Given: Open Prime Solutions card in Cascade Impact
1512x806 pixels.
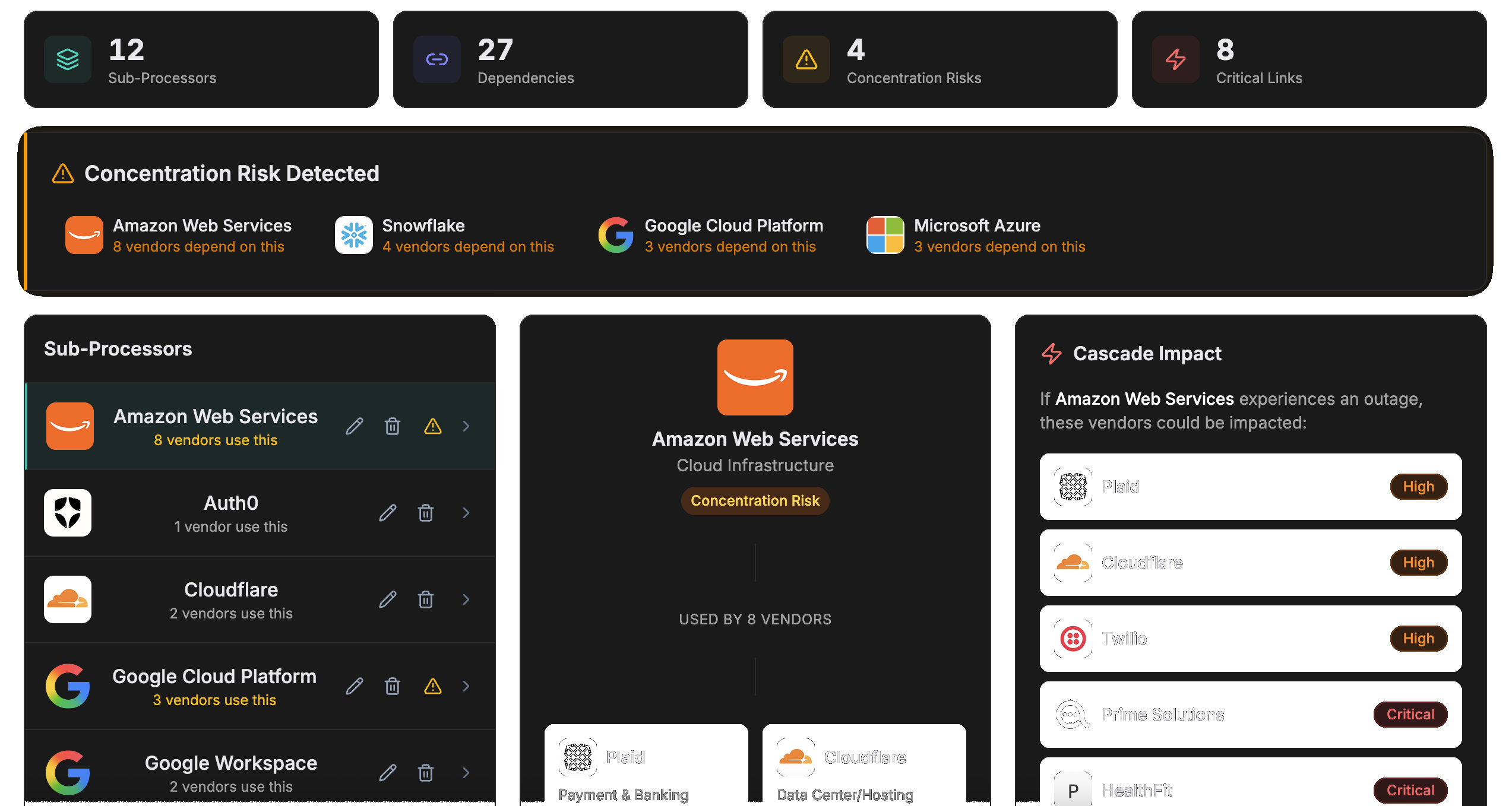Looking at the screenshot, I should pos(1251,715).
